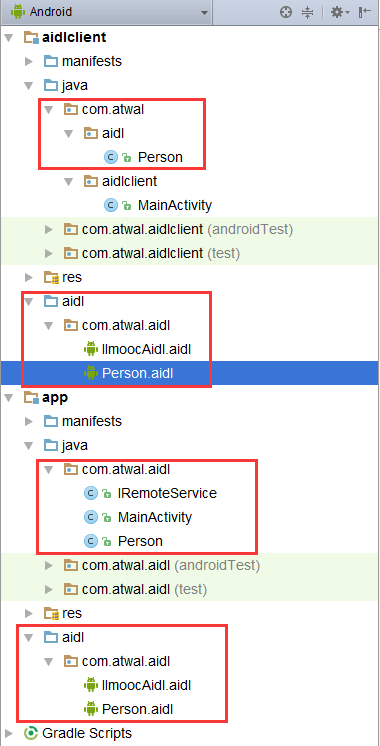This screenshot has width=380, height=746.
Task: Expand the Gradle Scripts node
Action: (9, 733)
